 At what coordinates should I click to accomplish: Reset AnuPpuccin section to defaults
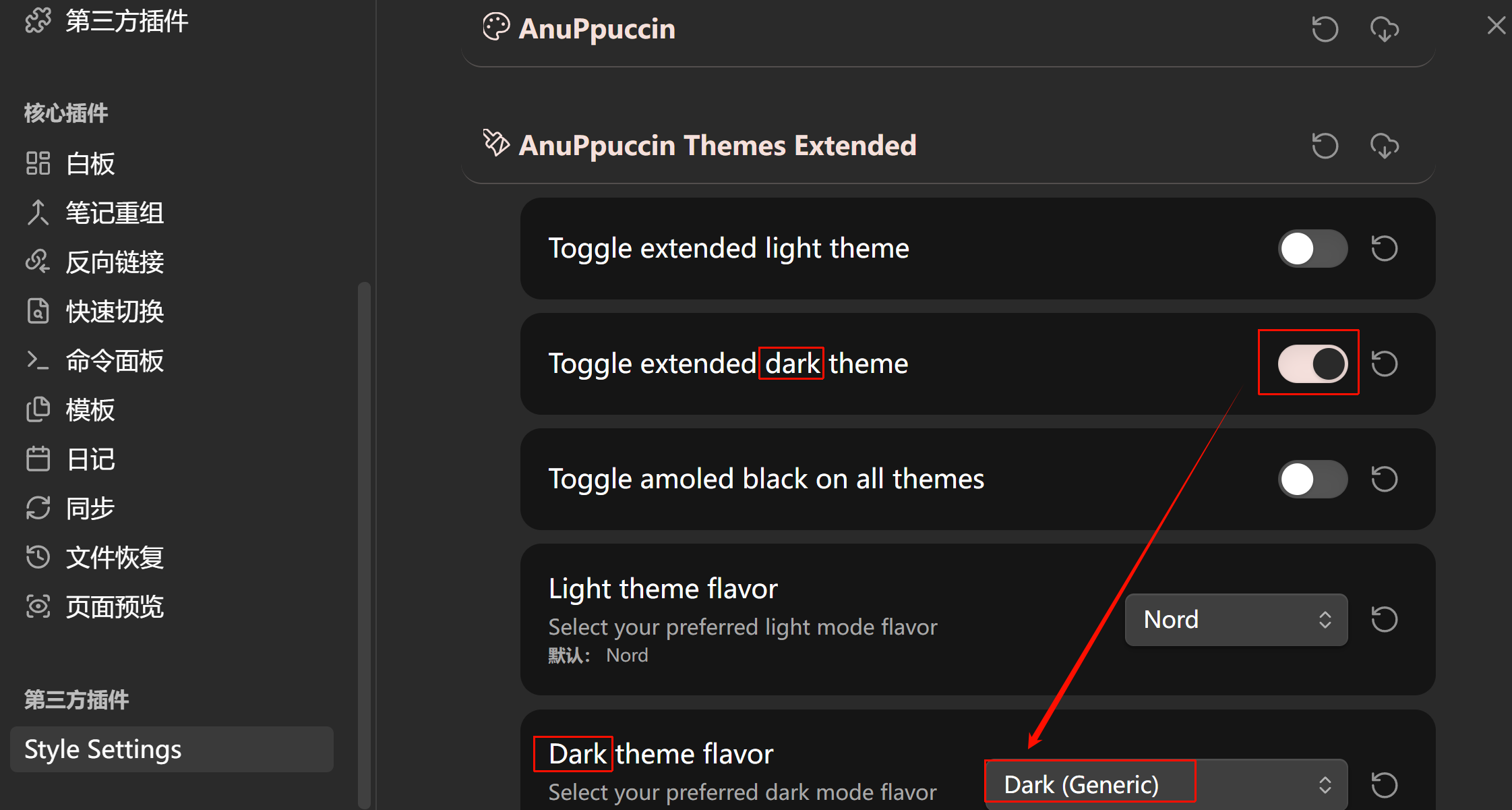1325,29
